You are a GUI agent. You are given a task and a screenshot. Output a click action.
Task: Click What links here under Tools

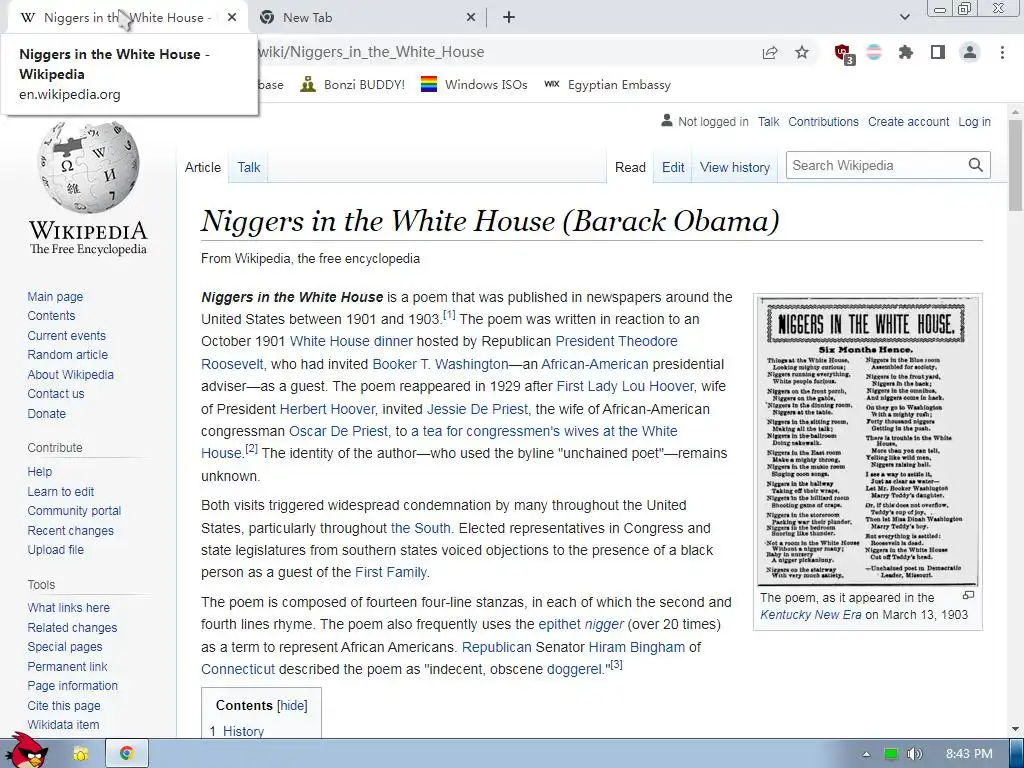click(69, 607)
